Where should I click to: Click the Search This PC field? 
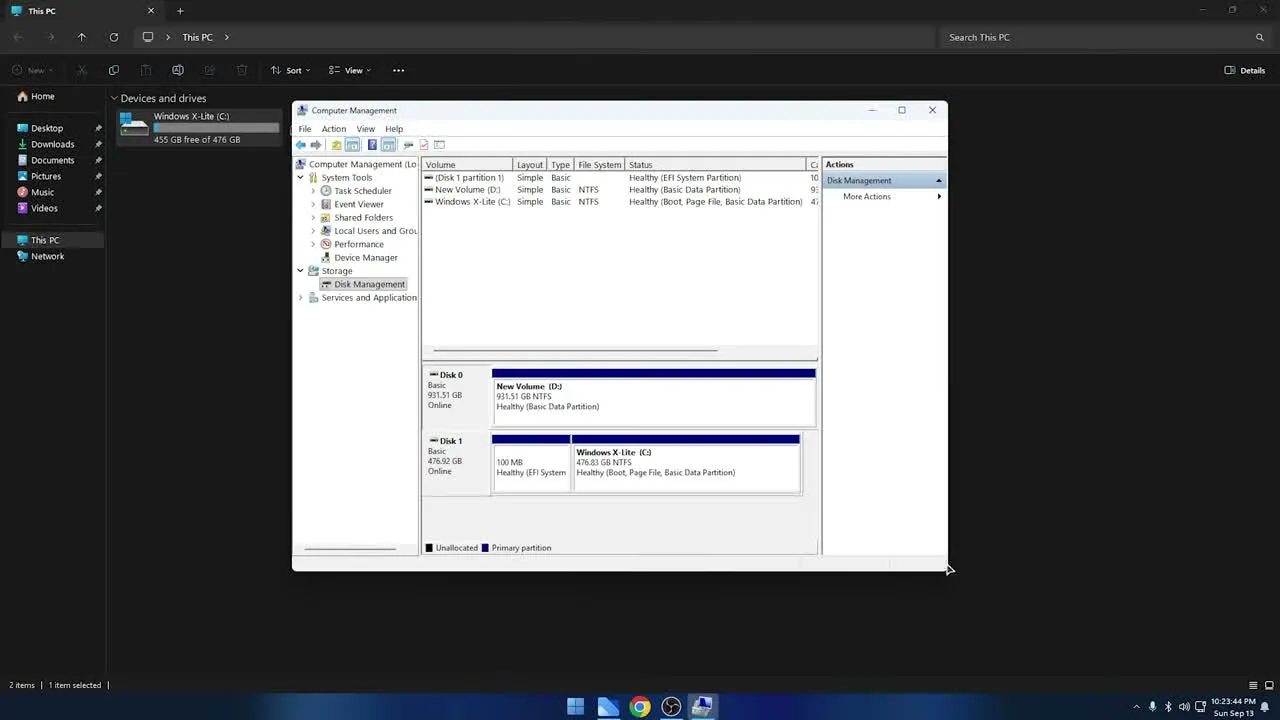click(x=1105, y=37)
